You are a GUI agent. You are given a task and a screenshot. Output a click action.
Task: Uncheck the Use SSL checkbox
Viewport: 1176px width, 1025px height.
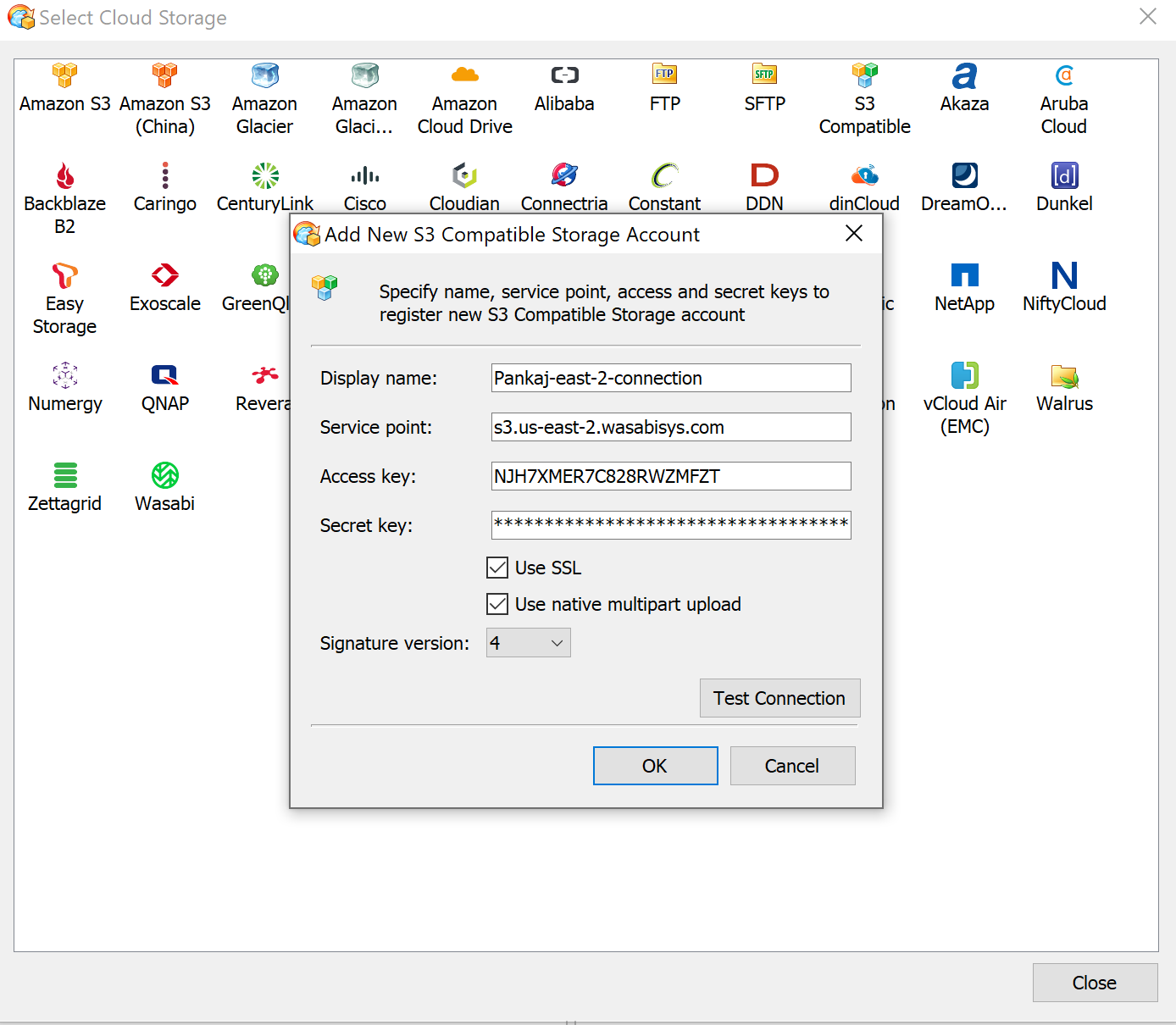tap(497, 568)
